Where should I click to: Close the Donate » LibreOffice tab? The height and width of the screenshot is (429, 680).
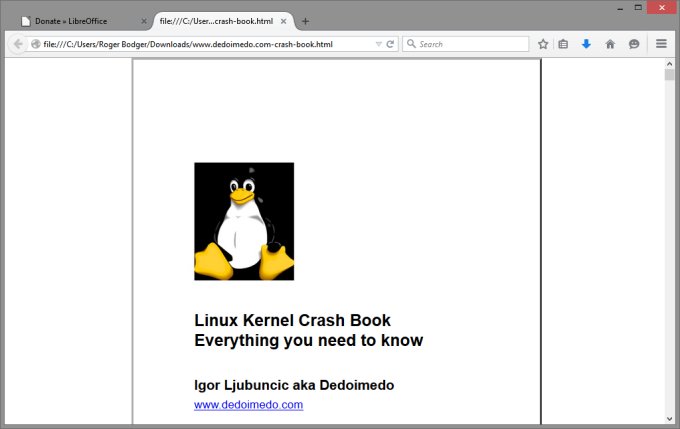[144, 21]
